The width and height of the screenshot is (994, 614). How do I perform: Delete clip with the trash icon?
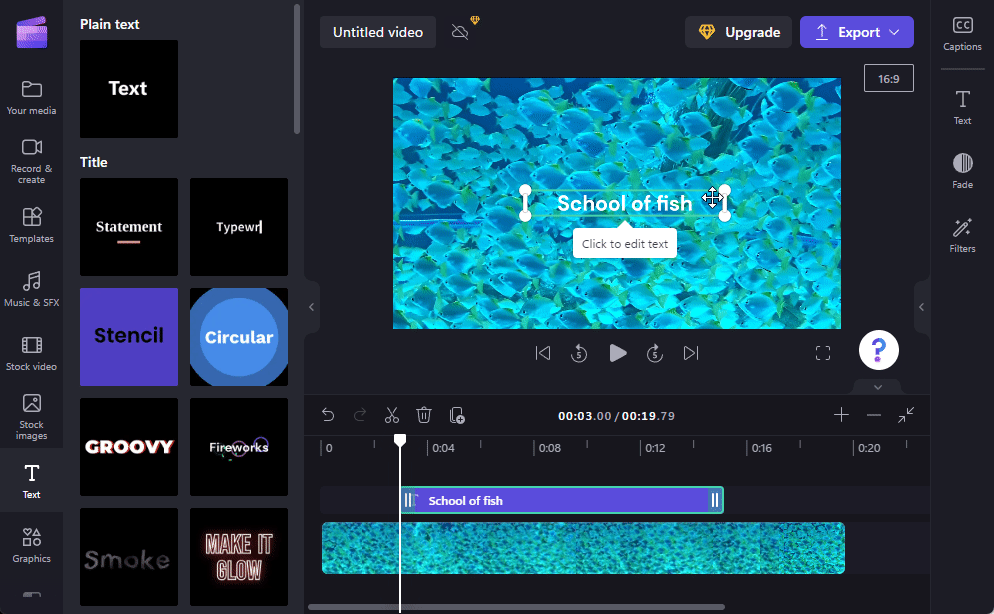(424, 415)
